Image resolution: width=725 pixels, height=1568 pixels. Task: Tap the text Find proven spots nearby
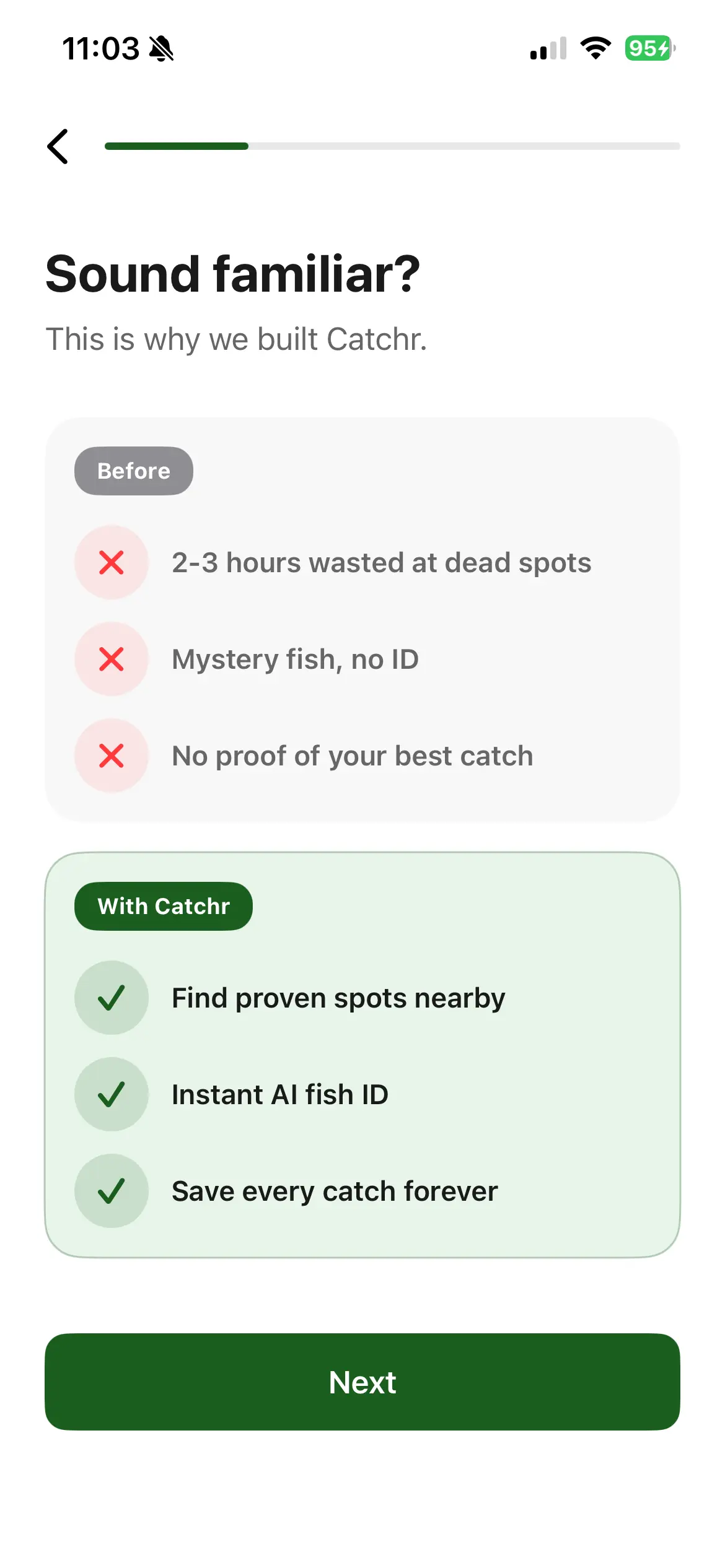338,998
